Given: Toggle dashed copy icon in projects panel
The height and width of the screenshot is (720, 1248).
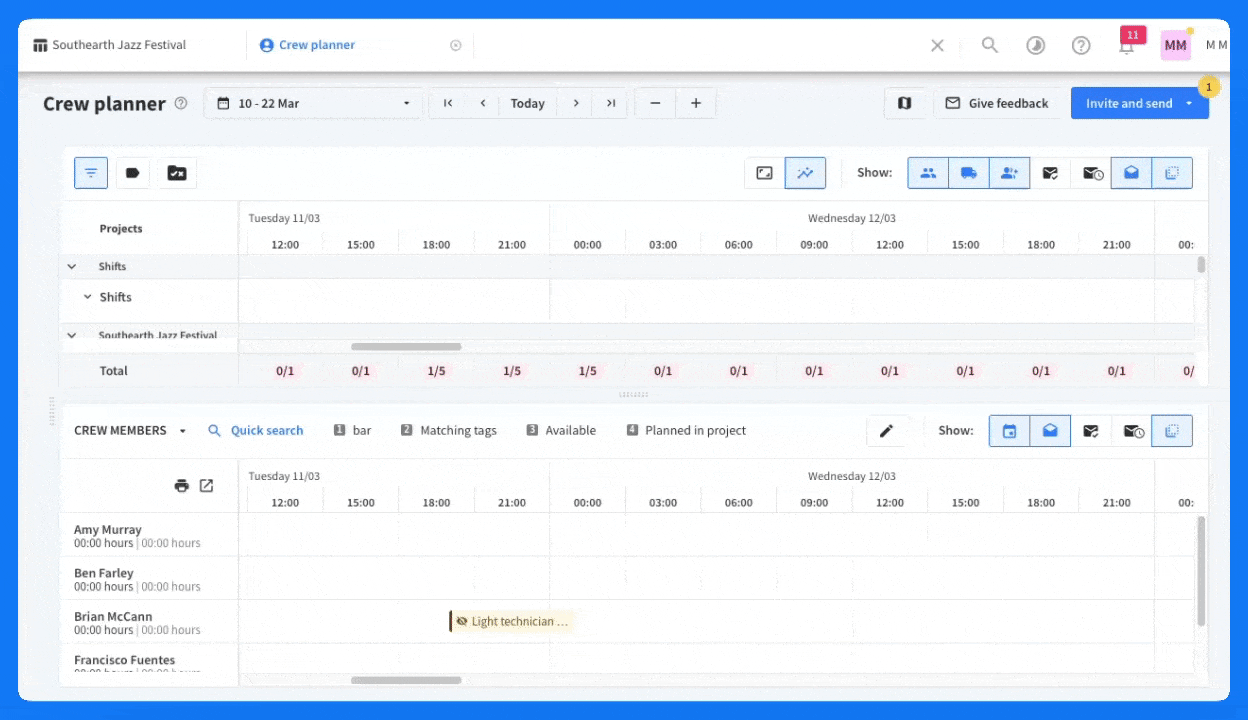Looking at the screenshot, I should click(x=1172, y=173).
